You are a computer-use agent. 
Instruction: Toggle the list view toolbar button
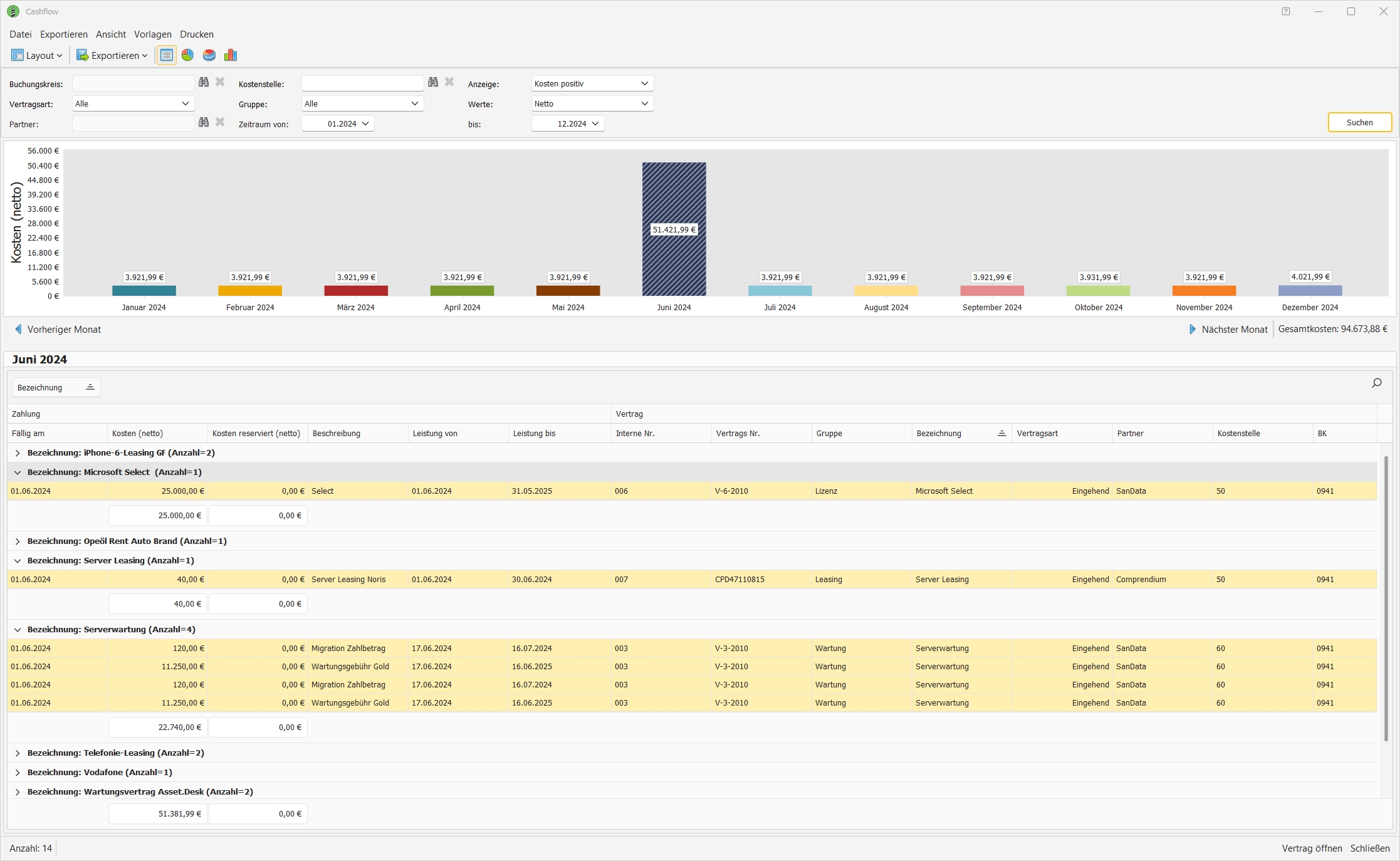tap(166, 55)
